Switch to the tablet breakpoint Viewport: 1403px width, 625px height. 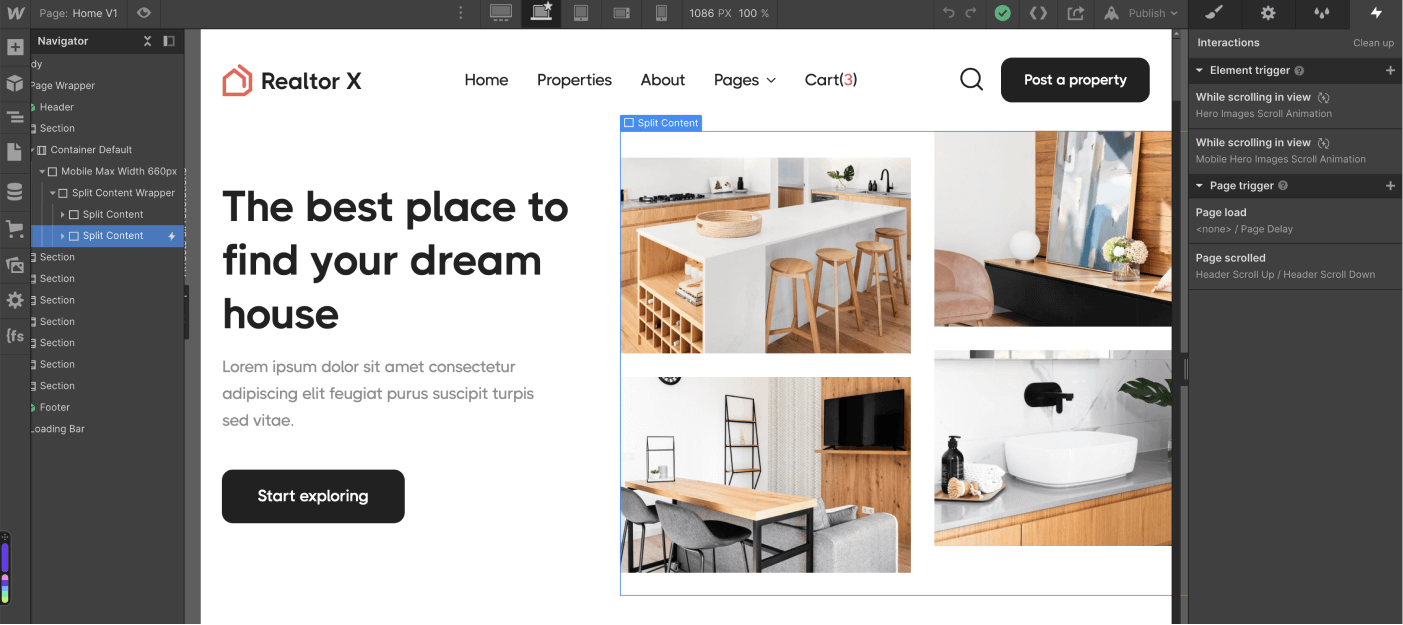pyautogui.click(x=581, y=14)
